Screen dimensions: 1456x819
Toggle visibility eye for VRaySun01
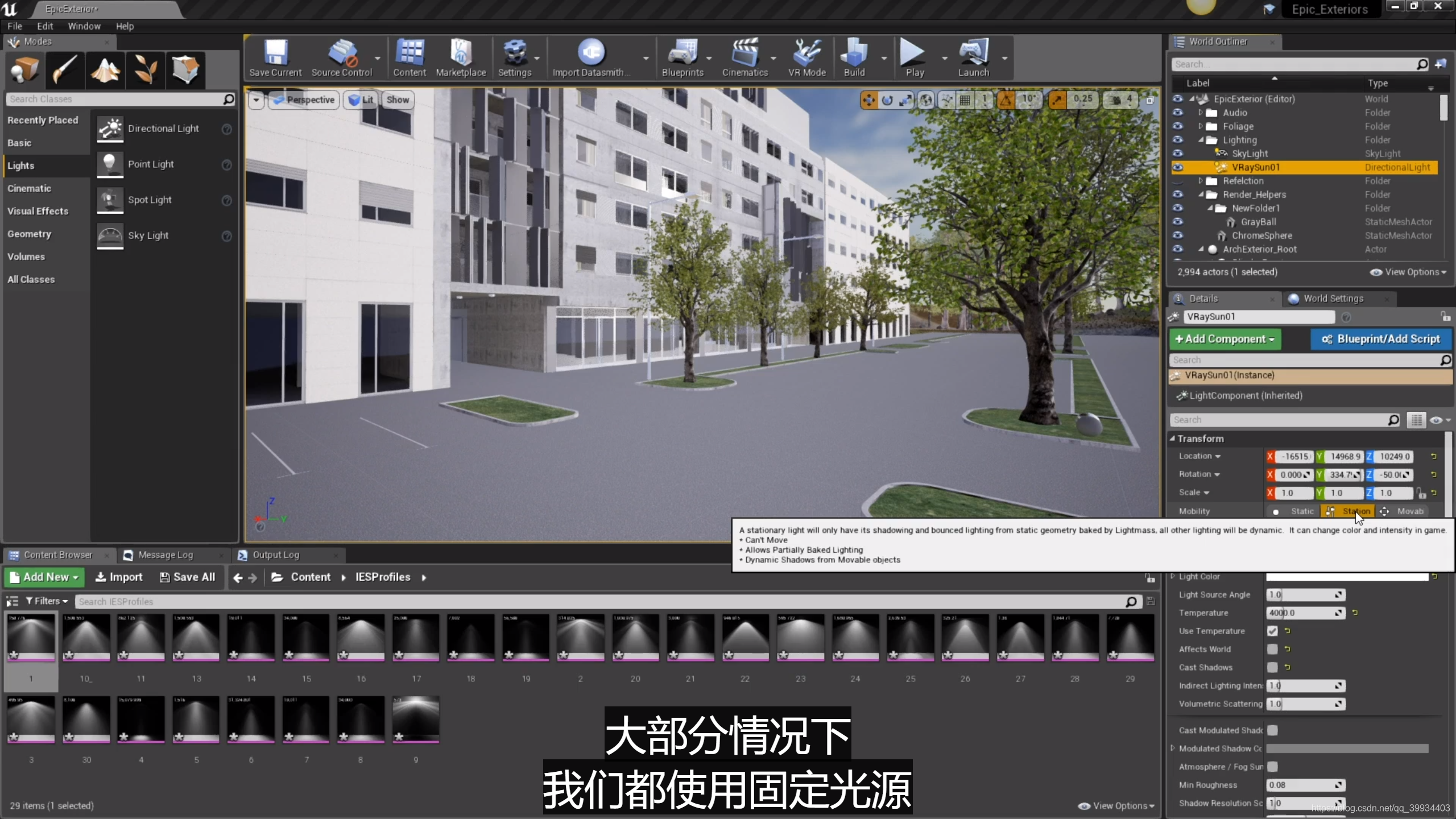click(x=1177, y=167)
